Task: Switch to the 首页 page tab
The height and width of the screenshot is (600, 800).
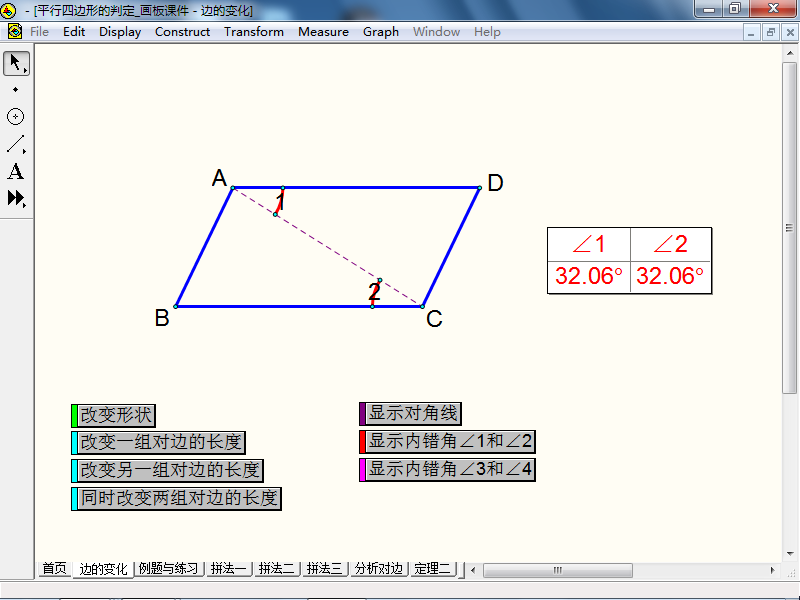Action: coord(54,568)
